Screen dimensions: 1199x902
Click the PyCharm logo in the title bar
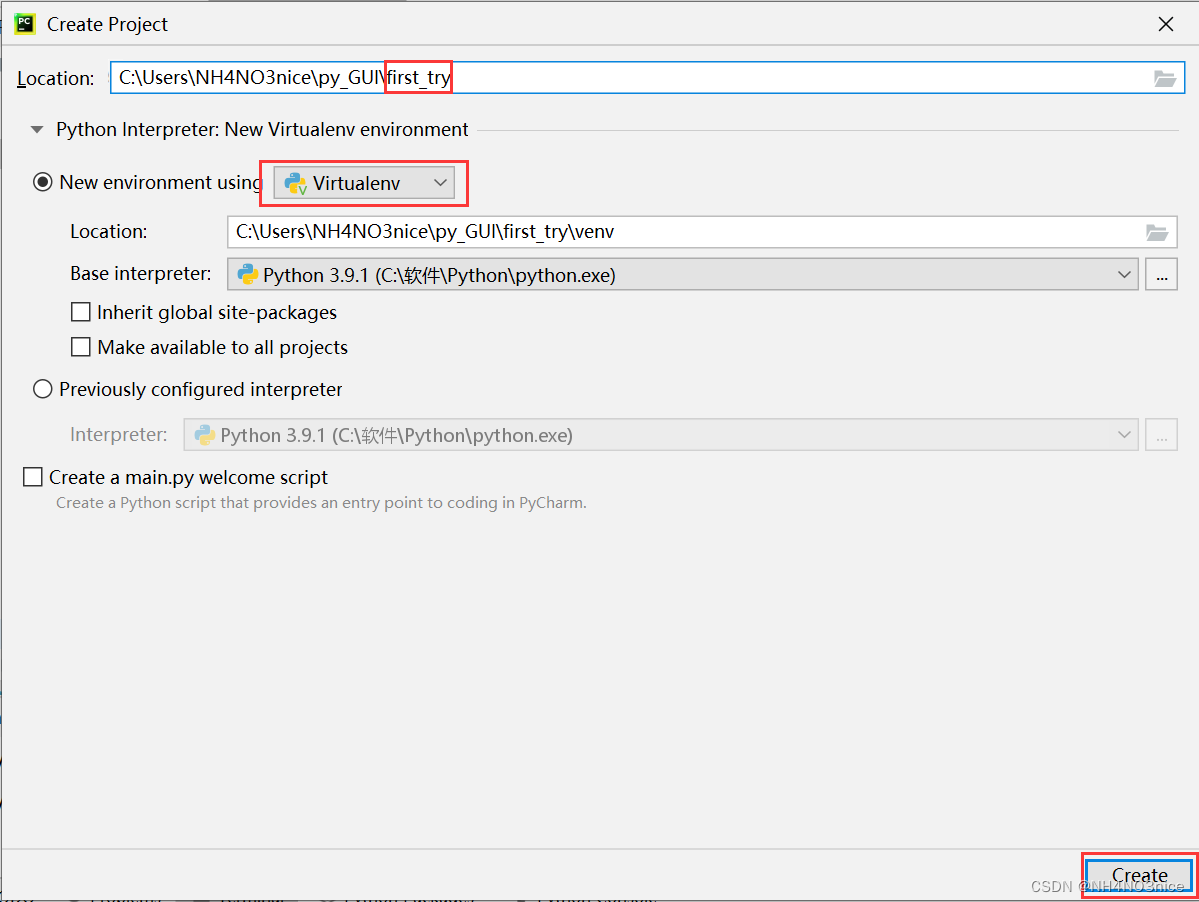tap(24, 24)
